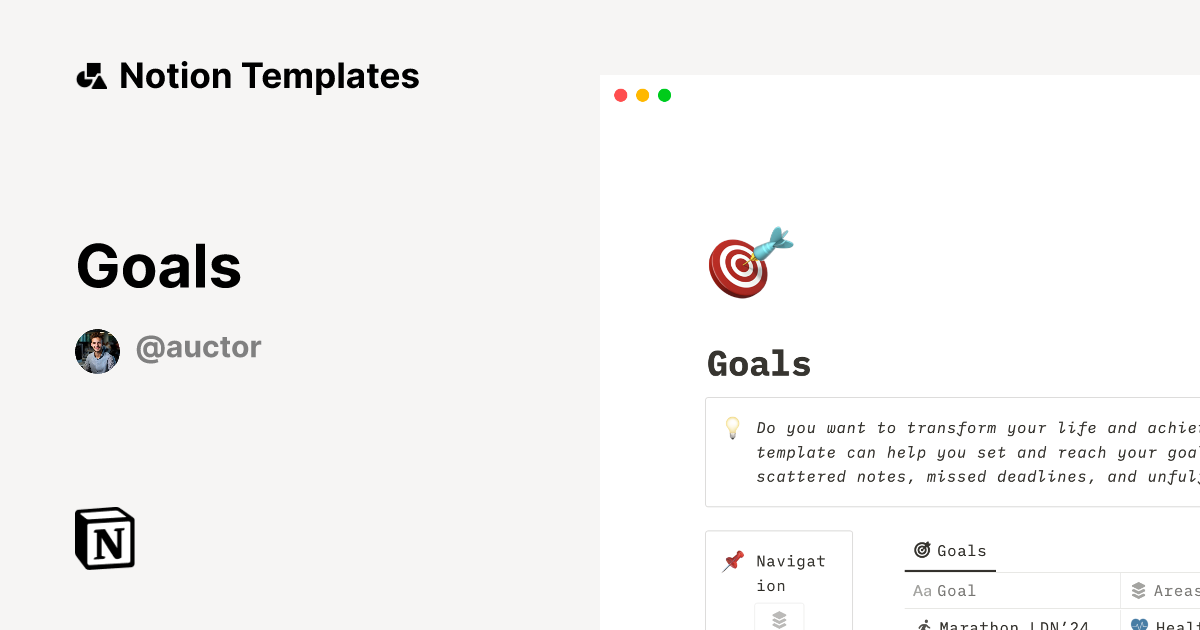Viewport: 1200px width, 630px height.
Task: Click the stack icon in the Areas column
Action: [x=1138, y=590]
